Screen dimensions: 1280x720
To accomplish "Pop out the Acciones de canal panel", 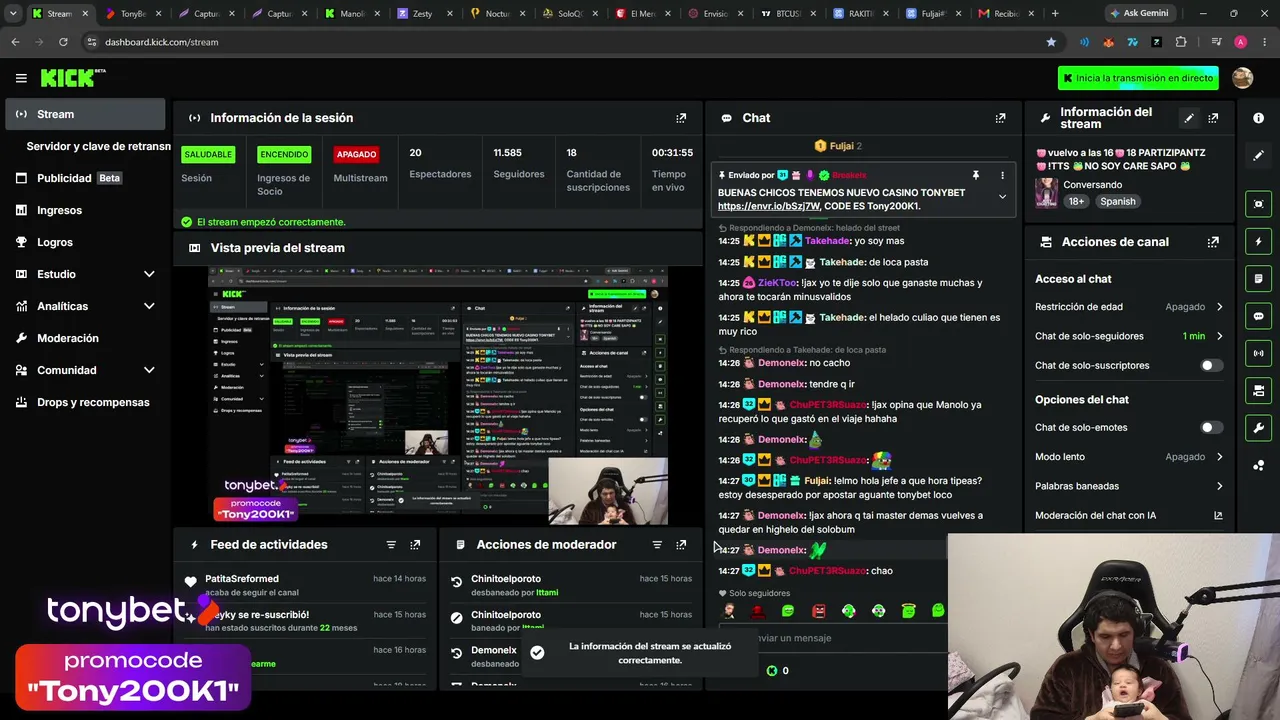I will [1213, 242].
